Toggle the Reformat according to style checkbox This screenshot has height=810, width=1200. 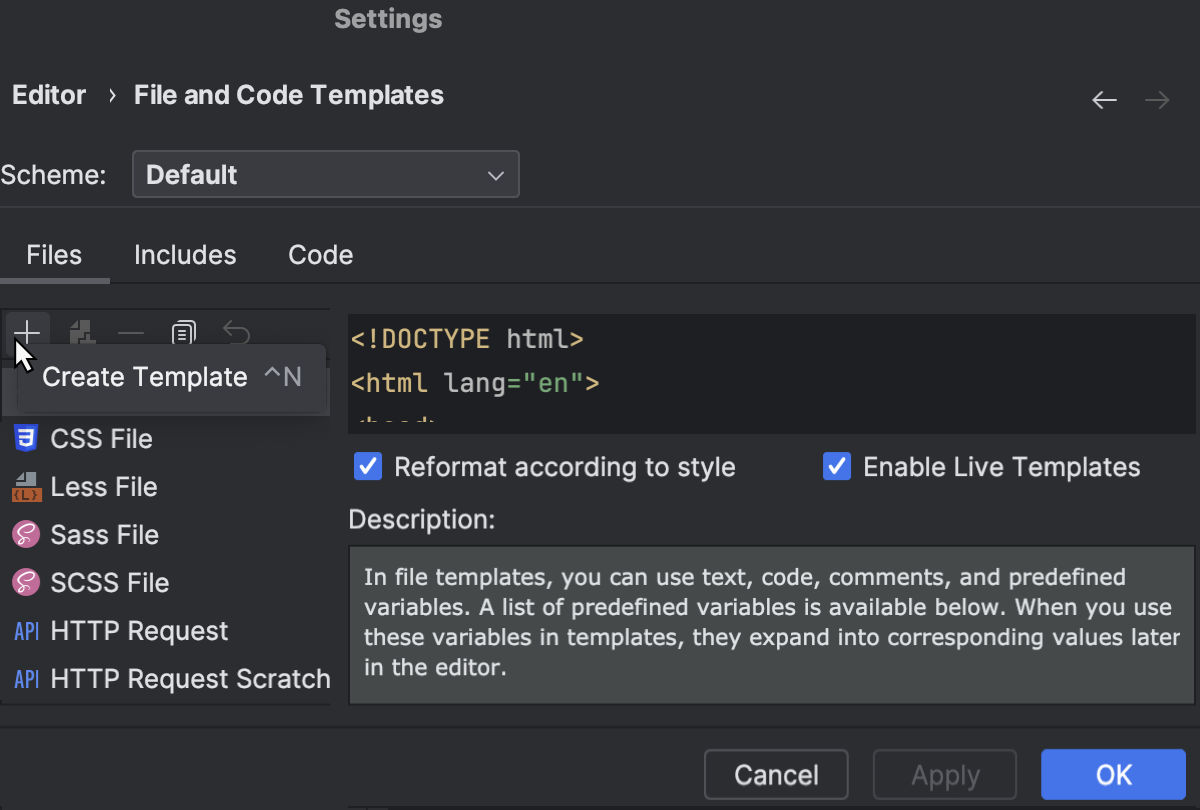click(x=367, y=466)
